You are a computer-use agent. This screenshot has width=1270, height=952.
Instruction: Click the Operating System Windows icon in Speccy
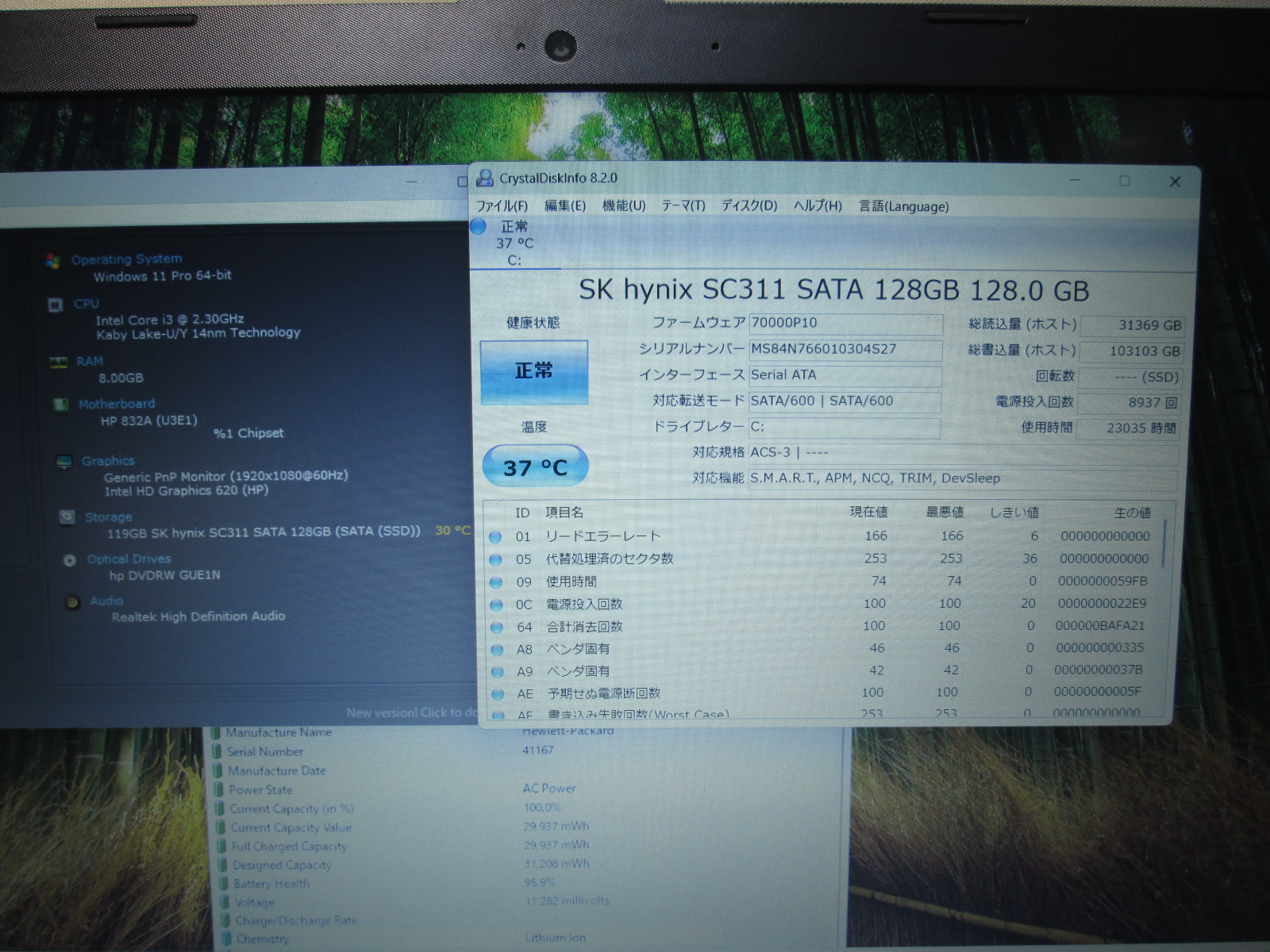[53, 261]
